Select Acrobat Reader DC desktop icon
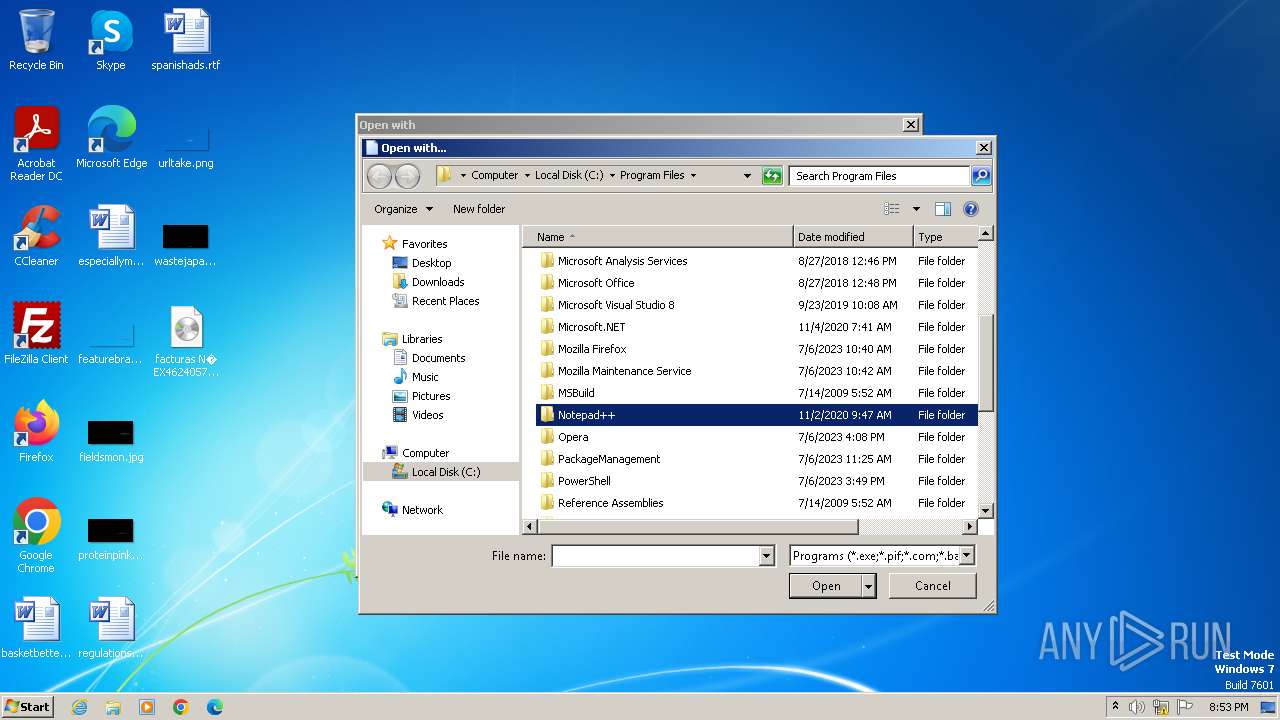Viewport: 1280px width, 720px height. [x=36, y=144]
